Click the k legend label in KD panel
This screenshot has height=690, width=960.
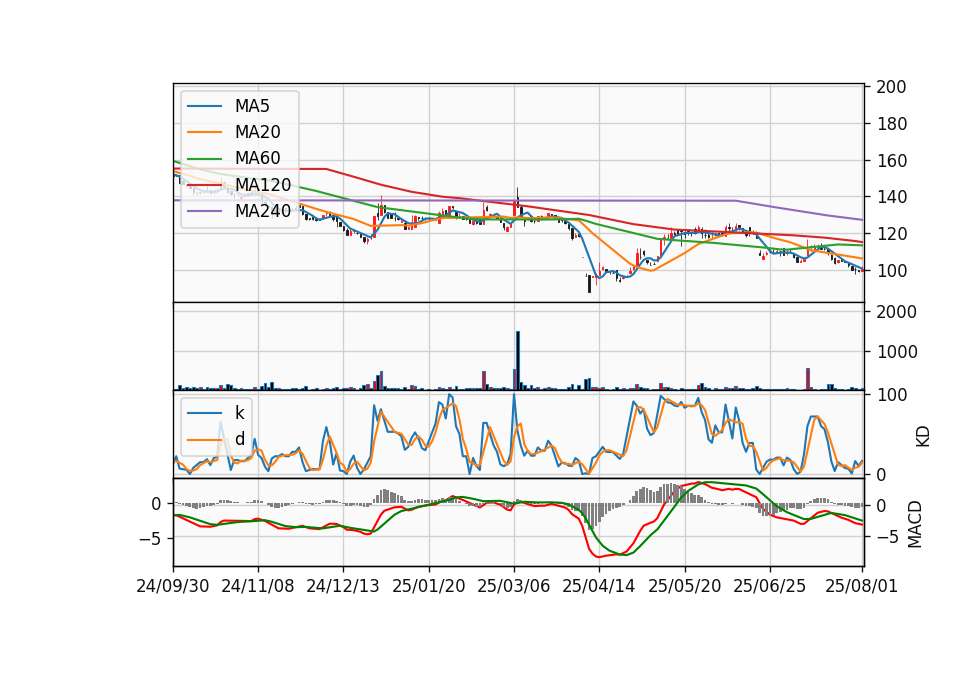pyautogui.click(x=239, y=413)
